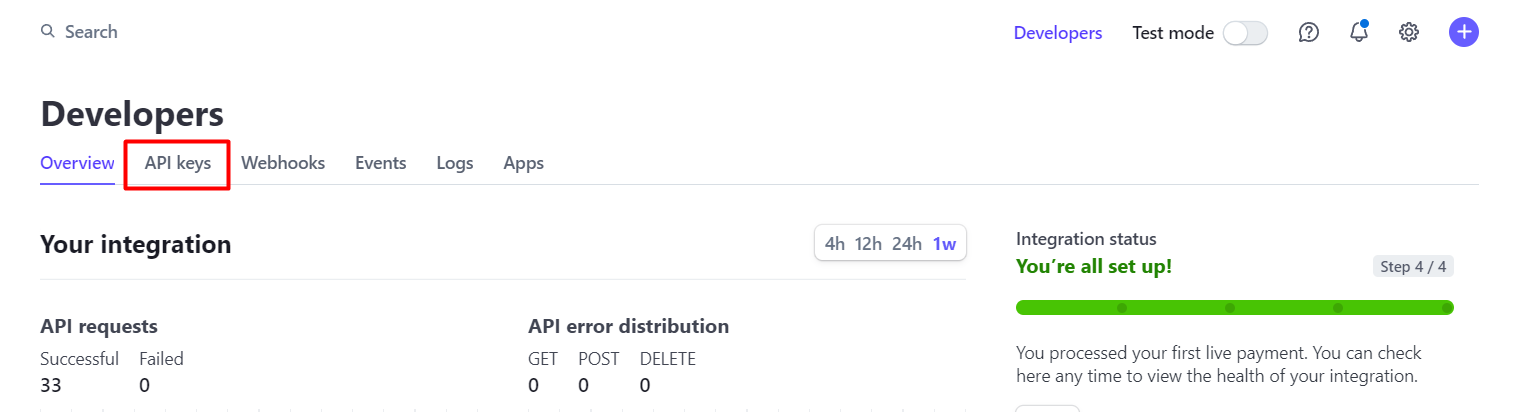
Task: Click the green integration progress bar
Action: click(x=1234, y=307)
